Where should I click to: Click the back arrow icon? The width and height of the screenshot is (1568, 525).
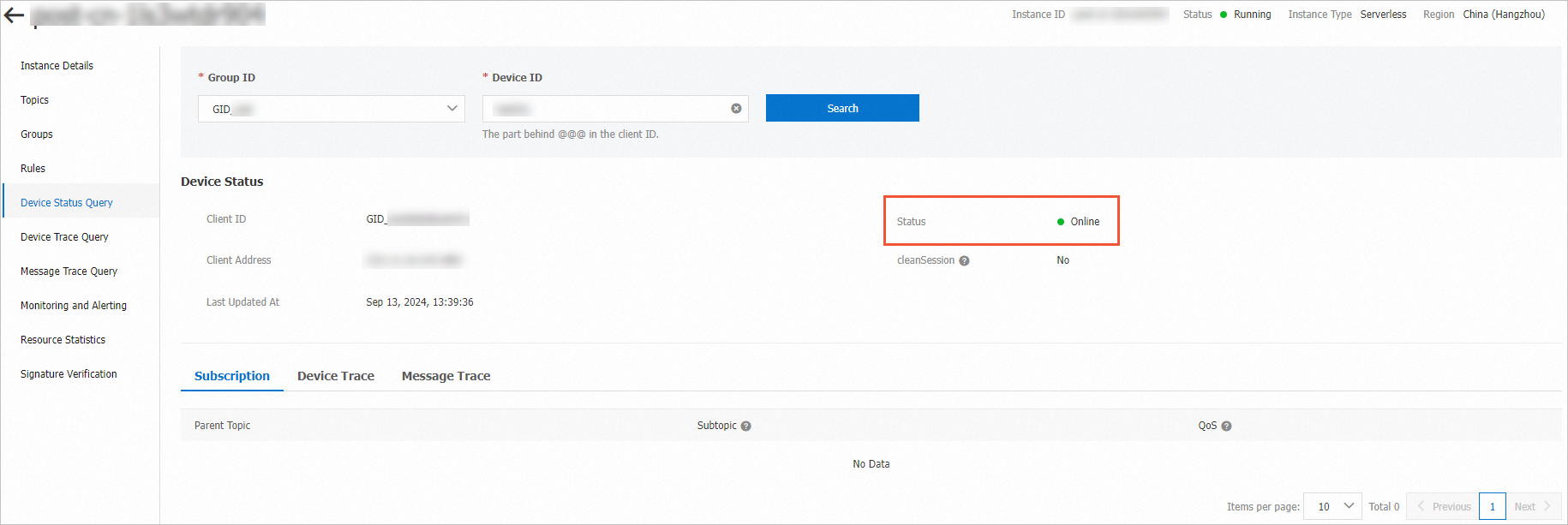tap(14, 15)
